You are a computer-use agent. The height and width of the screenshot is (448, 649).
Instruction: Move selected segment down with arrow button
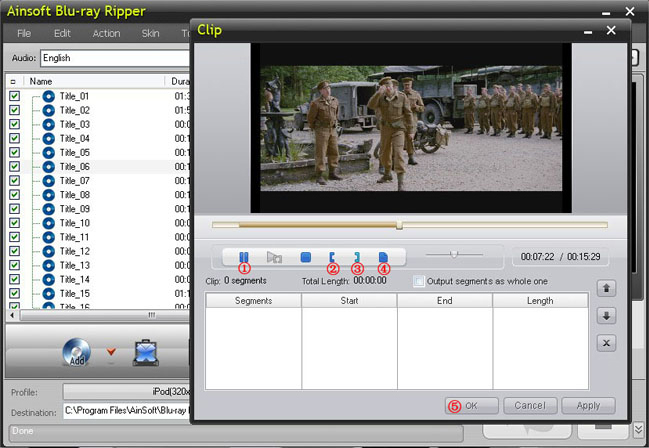604,316
